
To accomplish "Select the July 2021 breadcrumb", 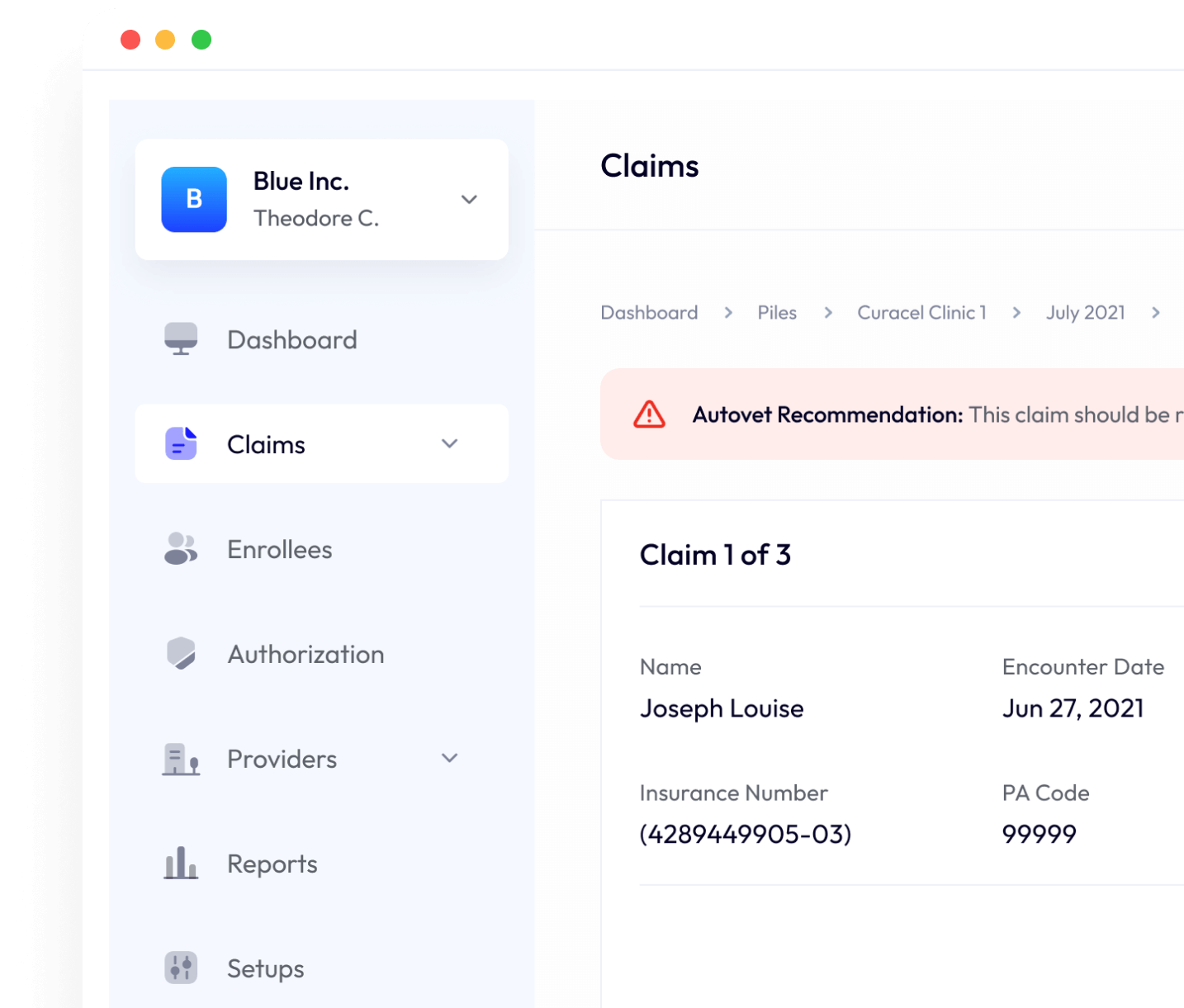I will pyautogui.click(x=1085, y=312).
